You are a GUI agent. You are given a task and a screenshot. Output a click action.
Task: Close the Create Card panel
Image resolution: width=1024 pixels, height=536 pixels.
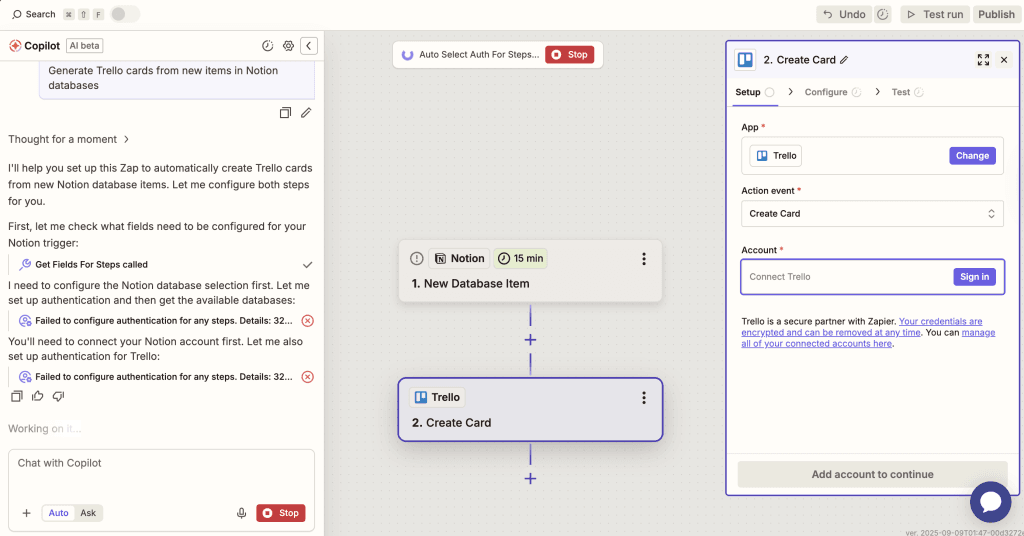click(x=1004, y=60)
